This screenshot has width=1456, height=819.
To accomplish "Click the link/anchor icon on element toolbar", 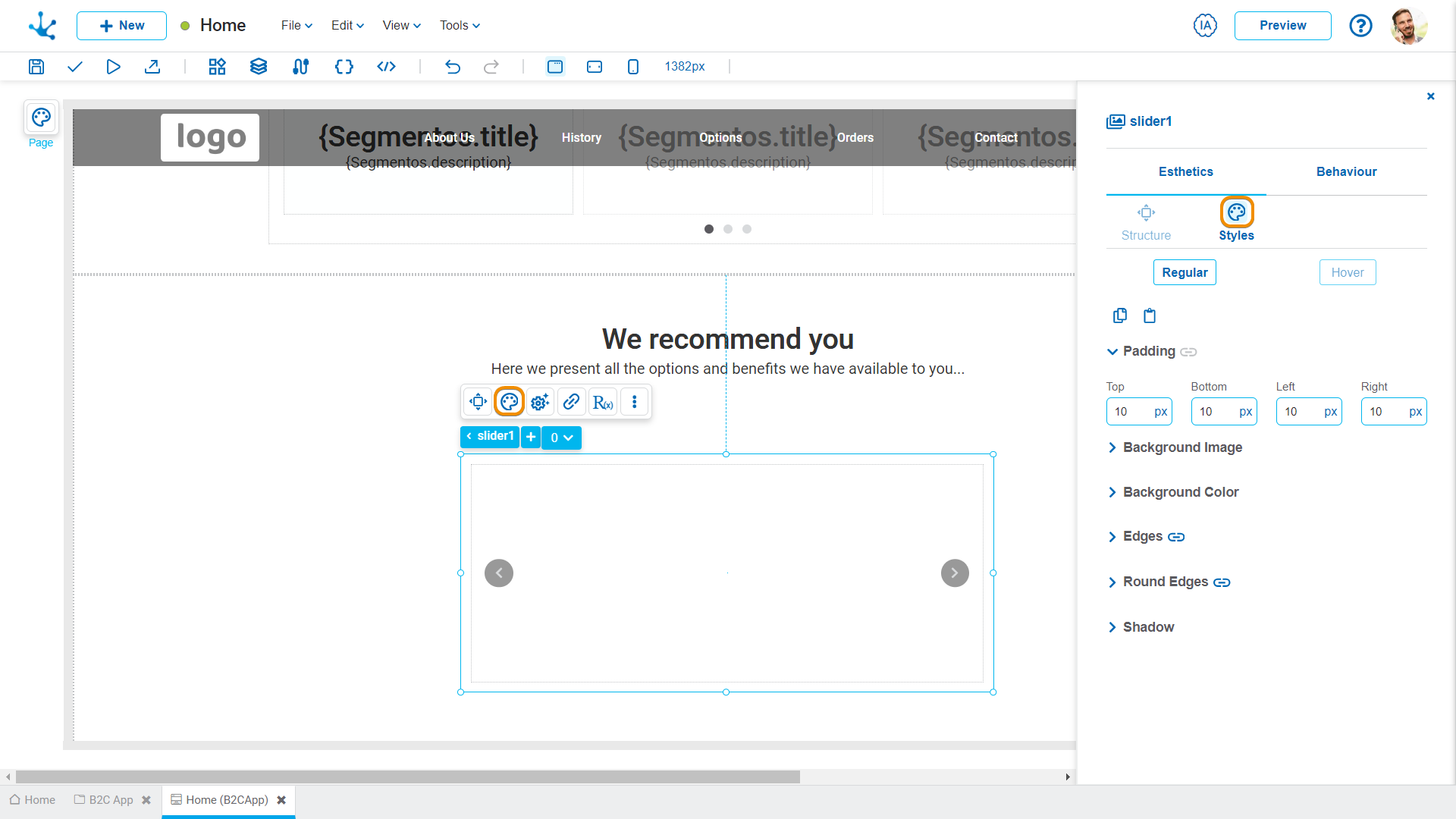I will [x=571, y=401].
